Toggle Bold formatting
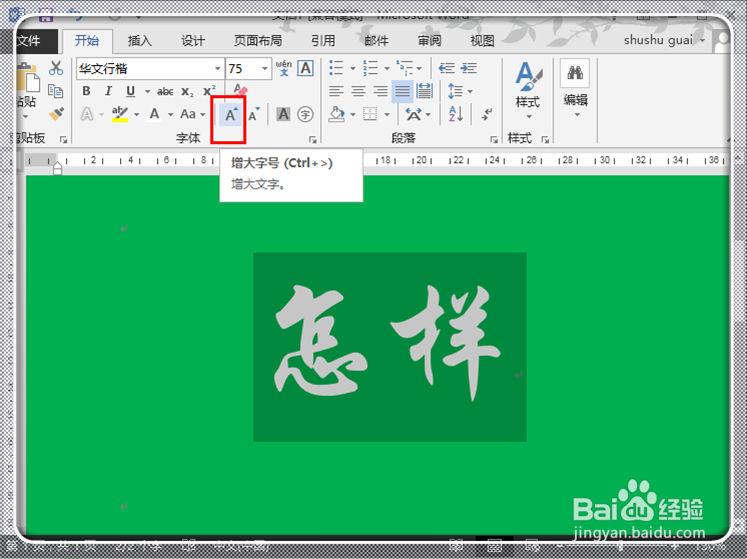The width and height of the screenshot is (747, 559). [x=86, y=91]
